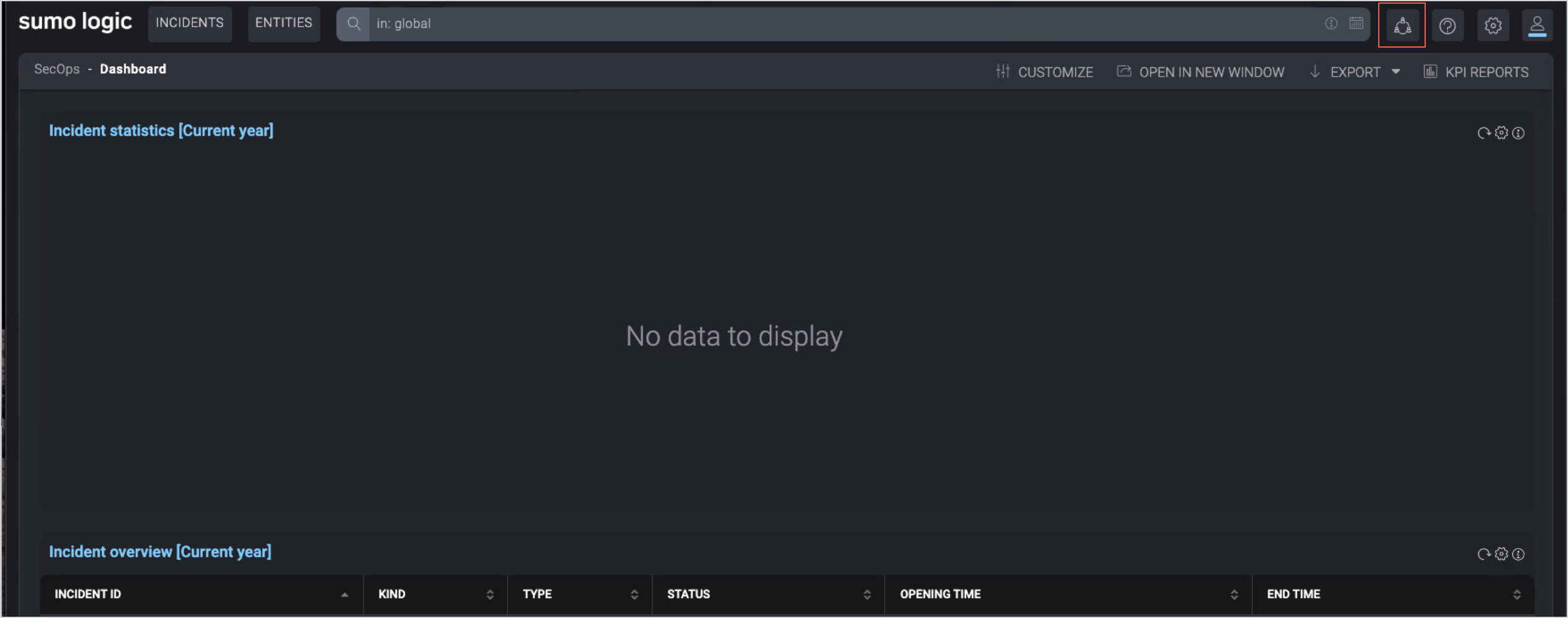Refresh the Incident statistics widget
The image size is (1568, 618).
pyautogui.click(x=1483, y=133)
